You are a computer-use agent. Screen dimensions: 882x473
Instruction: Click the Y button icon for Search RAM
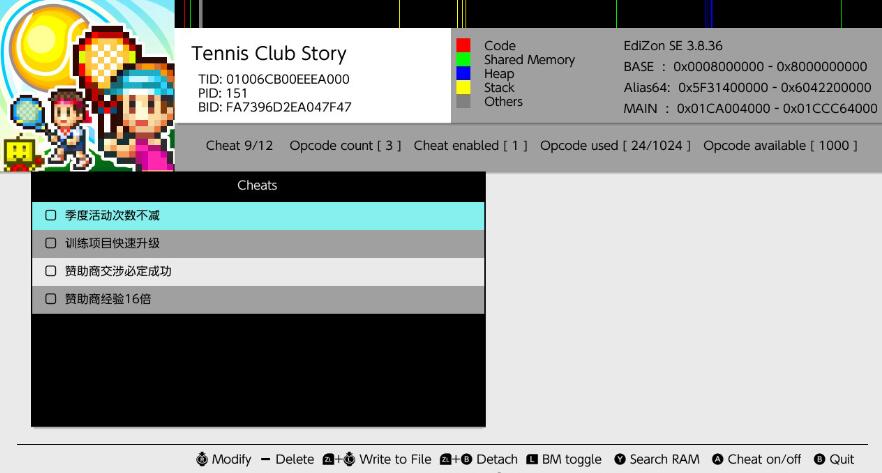tap(620, 459)
